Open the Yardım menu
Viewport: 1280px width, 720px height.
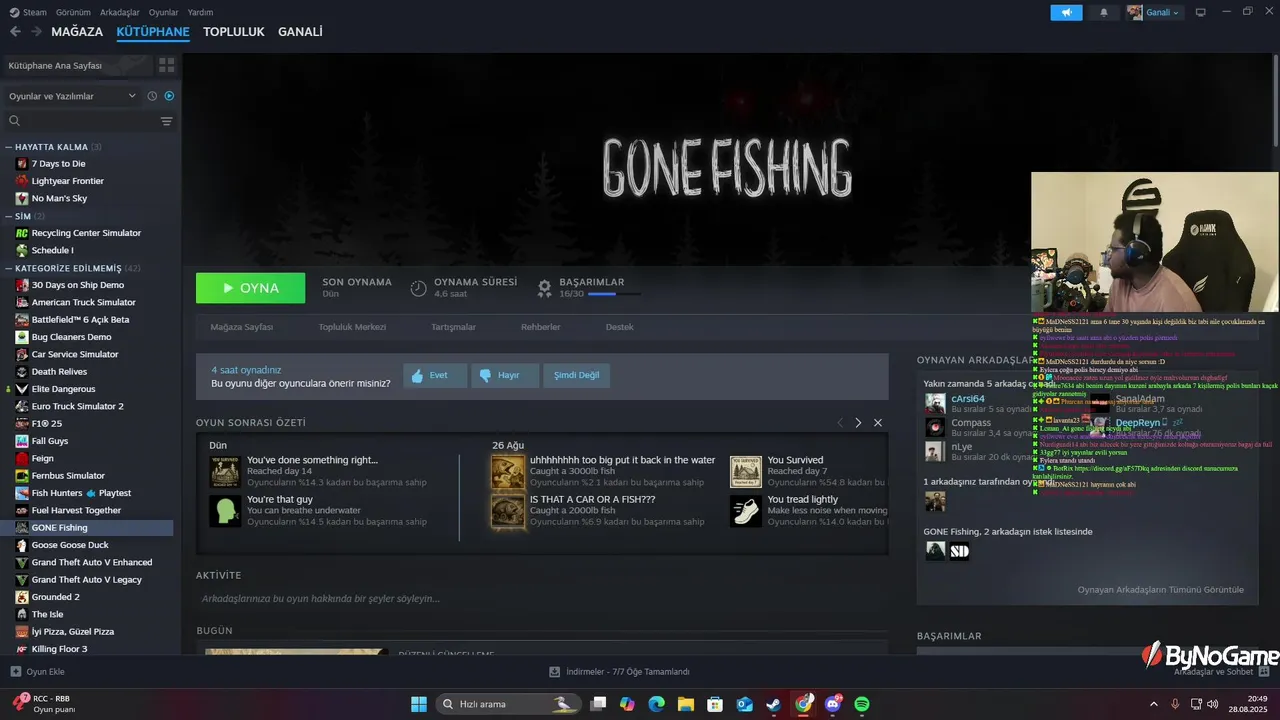tap(200, 12)
